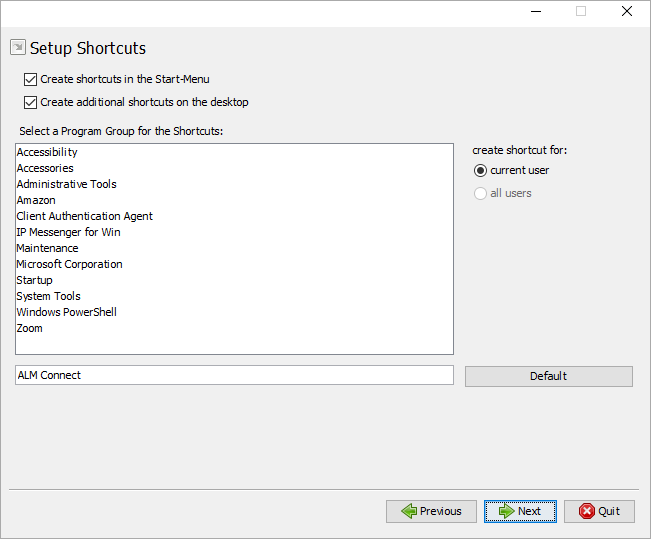651x539 pixels.
Task: Select Zoom in the program group list
Action: point(30,328)
